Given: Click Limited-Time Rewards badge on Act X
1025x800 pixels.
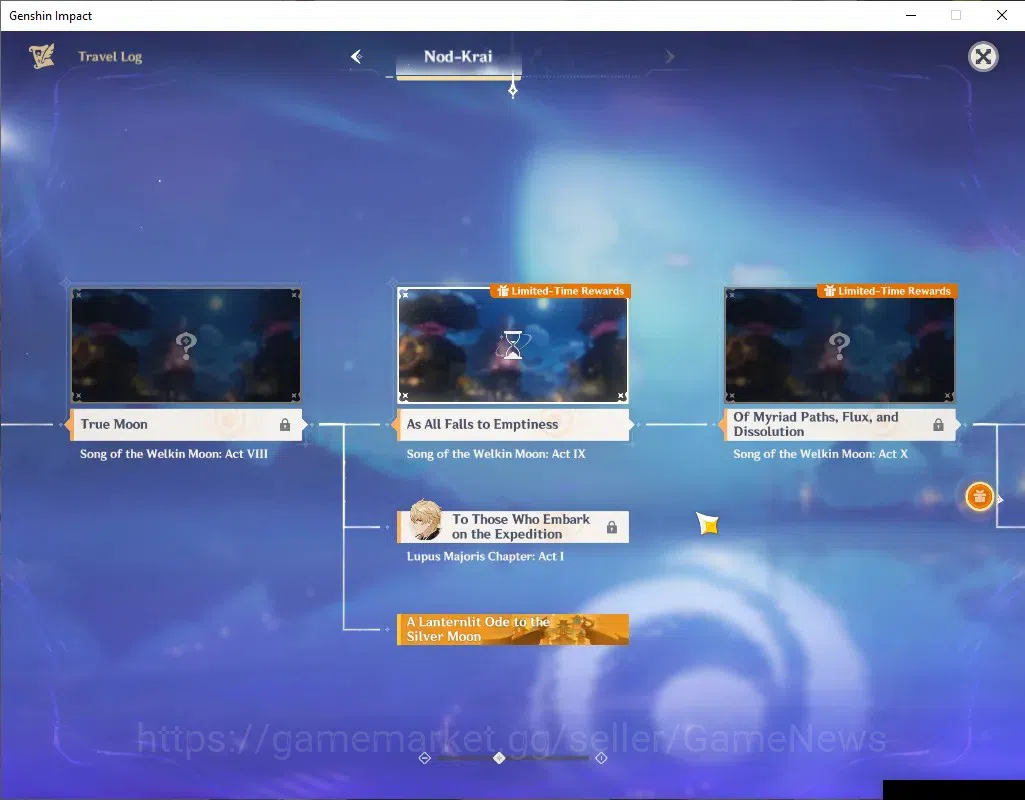Looking at the screenshot, I should pyautogui.click(x=887, y=291).
